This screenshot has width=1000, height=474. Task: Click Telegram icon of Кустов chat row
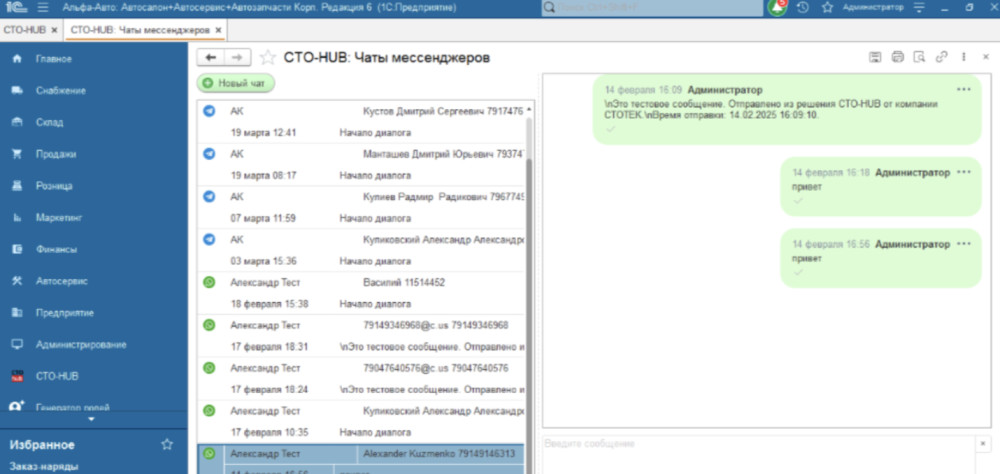click(x=209, y=111)
